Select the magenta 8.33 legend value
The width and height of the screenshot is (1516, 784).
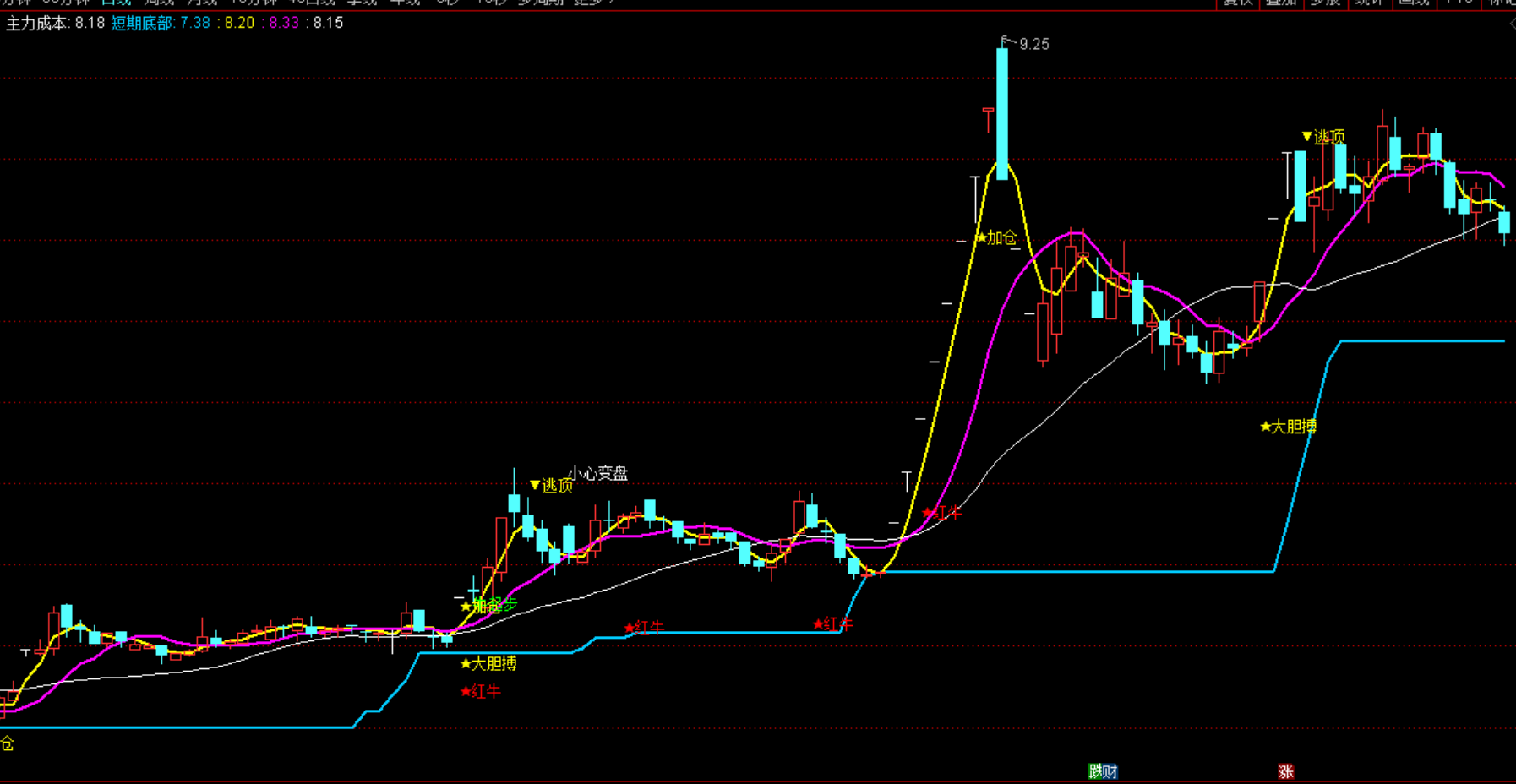pyautogui.click(x=282, y=24)
